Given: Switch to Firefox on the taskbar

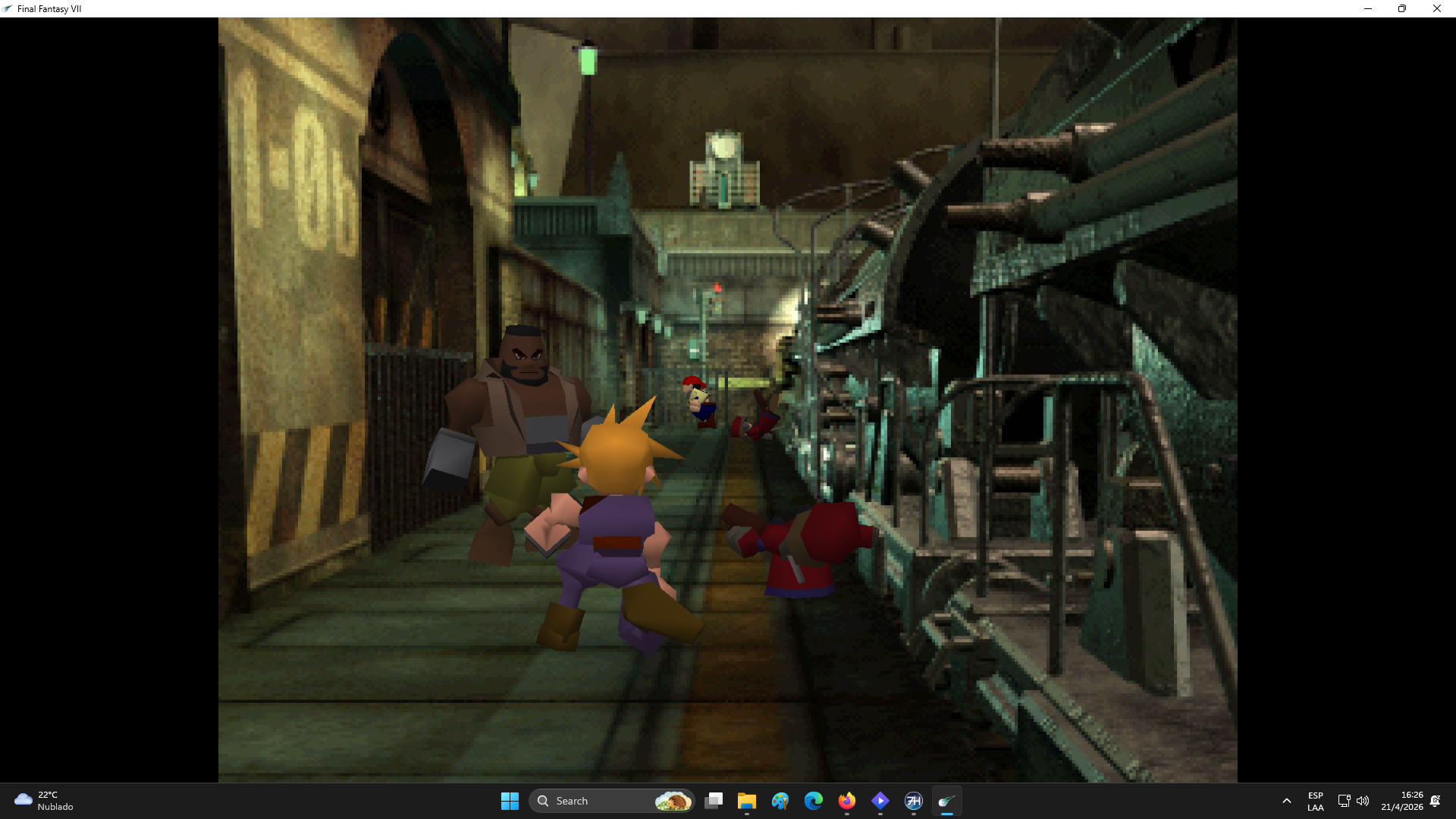Looking at the screenshot, I should tap(847, 801).
